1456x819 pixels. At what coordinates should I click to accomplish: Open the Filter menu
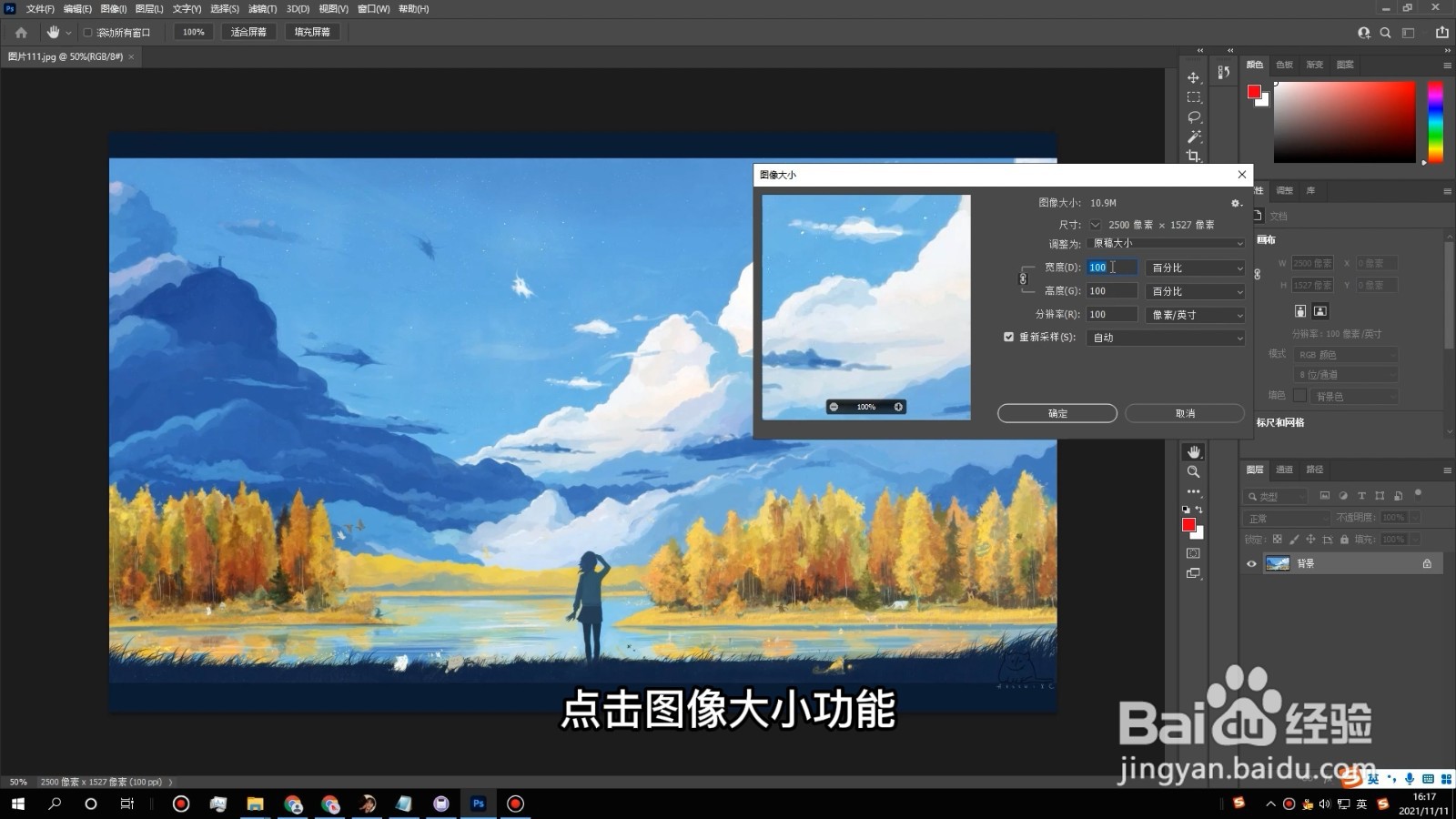tap(262, 8)
